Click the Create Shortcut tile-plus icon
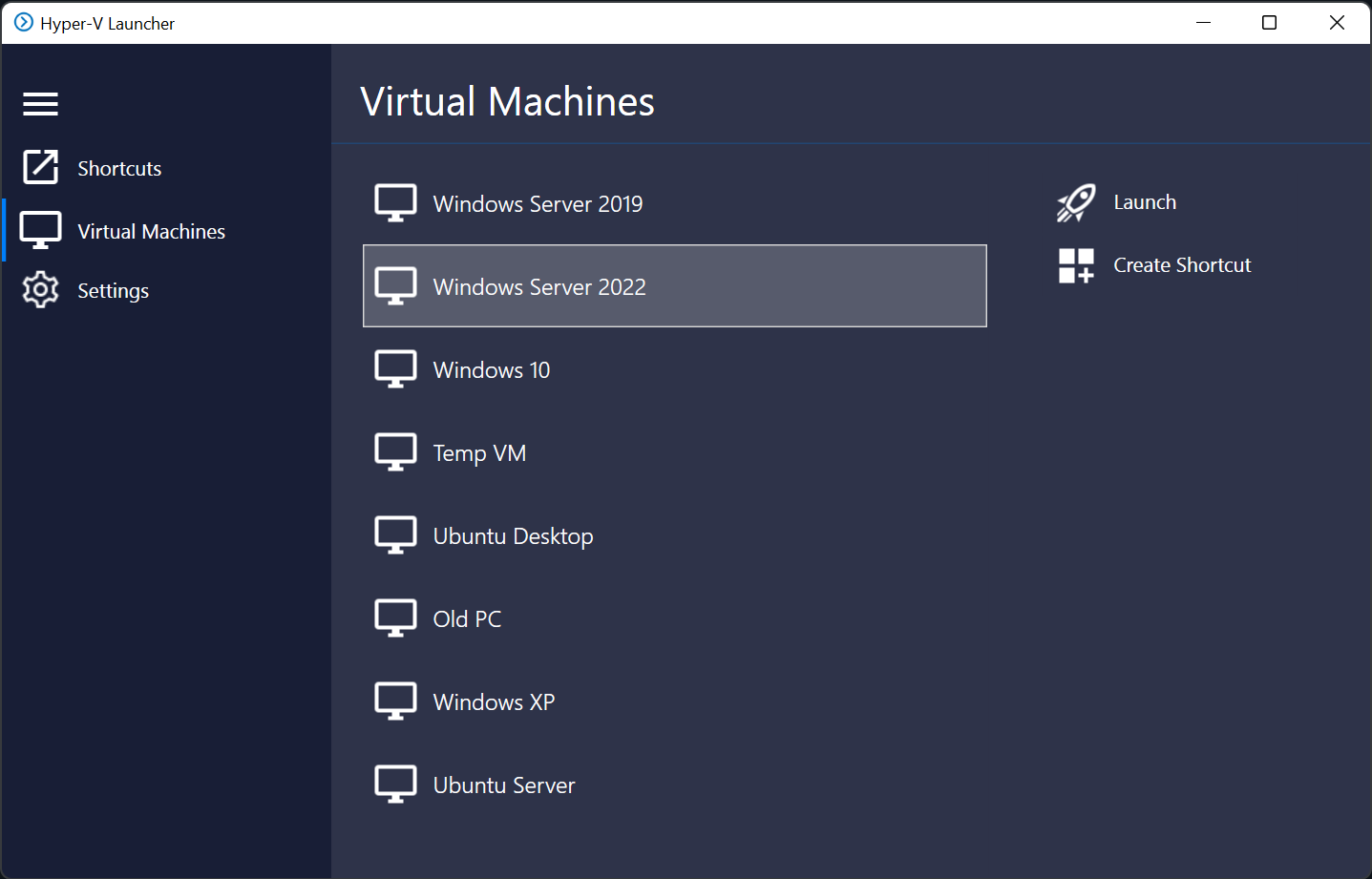The height and width of the screenshot is (879, 1372). (x=1076, y=265)
